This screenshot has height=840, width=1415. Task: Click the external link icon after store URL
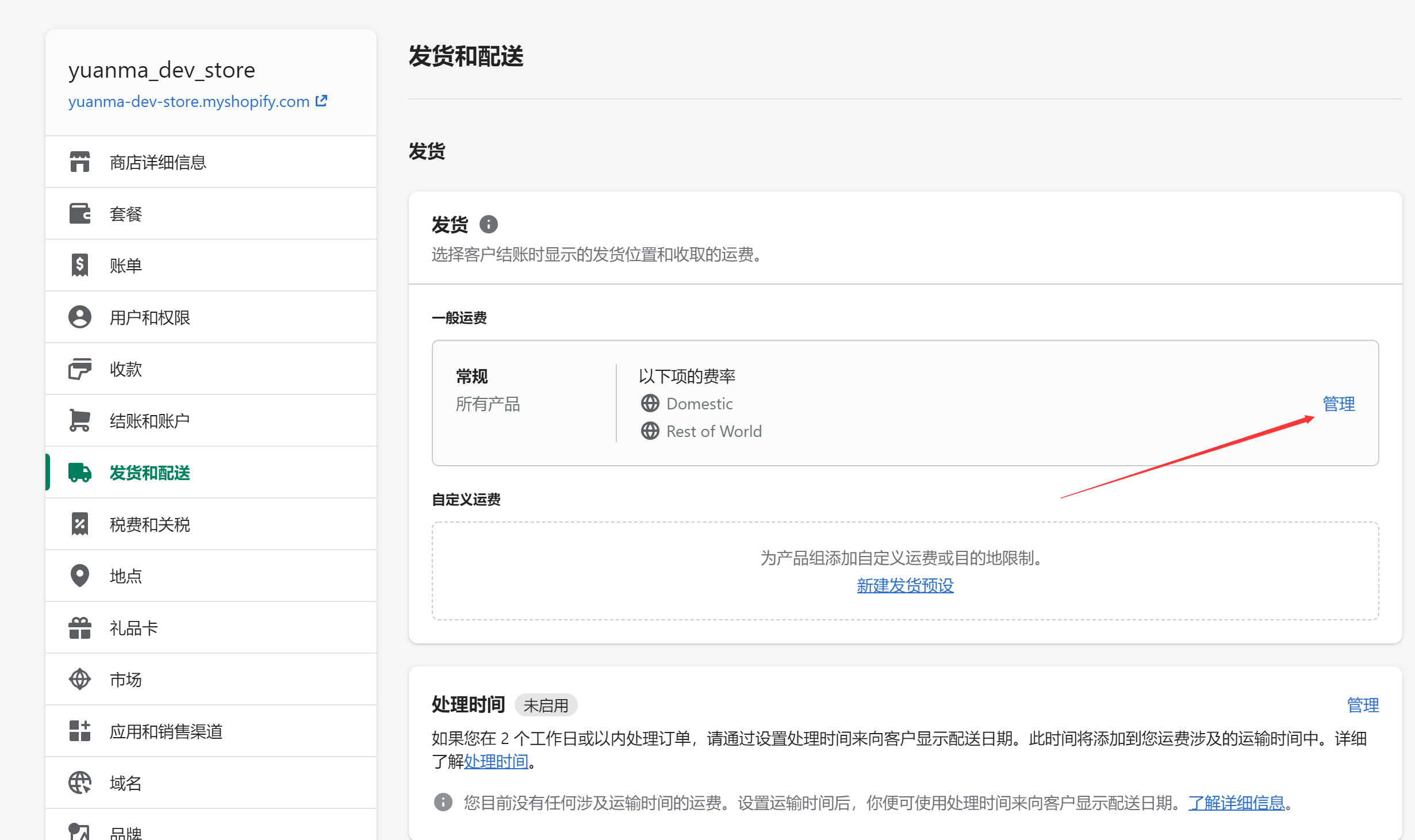click(321, 101)
